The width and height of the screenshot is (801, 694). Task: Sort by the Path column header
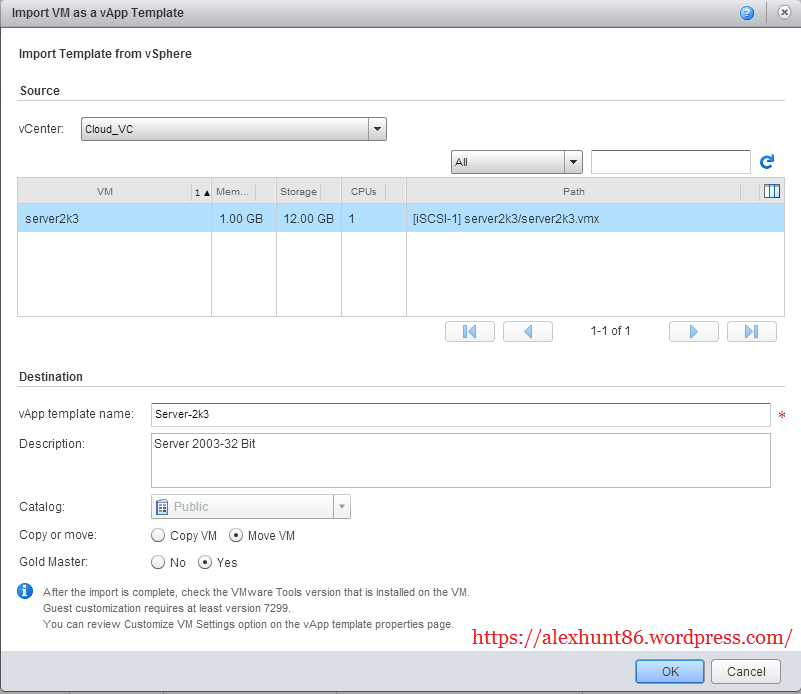[573, 192]
